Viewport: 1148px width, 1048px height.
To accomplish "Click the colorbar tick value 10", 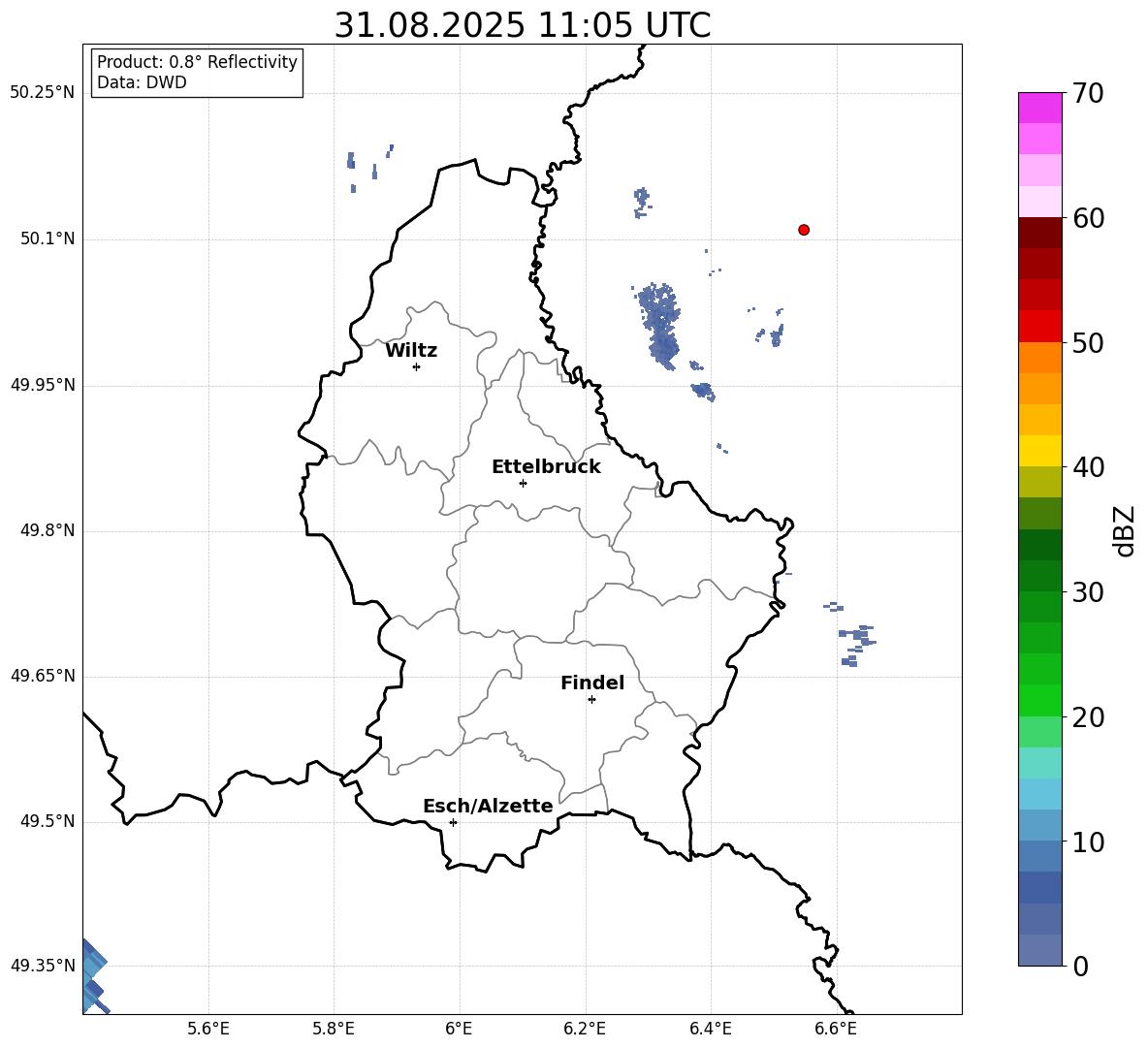I will pyautogui.click(x=1088, y=842).
